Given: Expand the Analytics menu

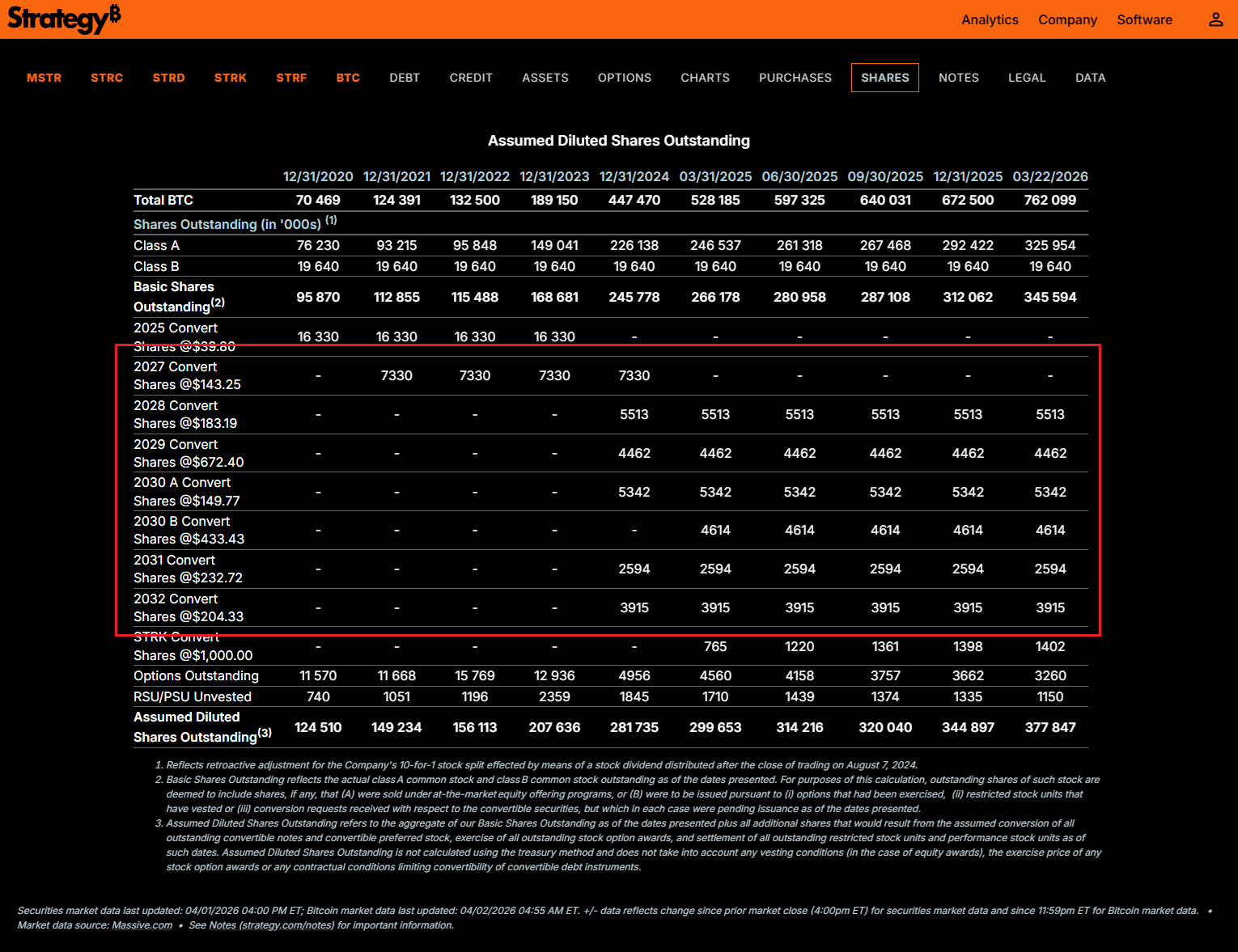Looking at the screenshot, I should (990, 19).
